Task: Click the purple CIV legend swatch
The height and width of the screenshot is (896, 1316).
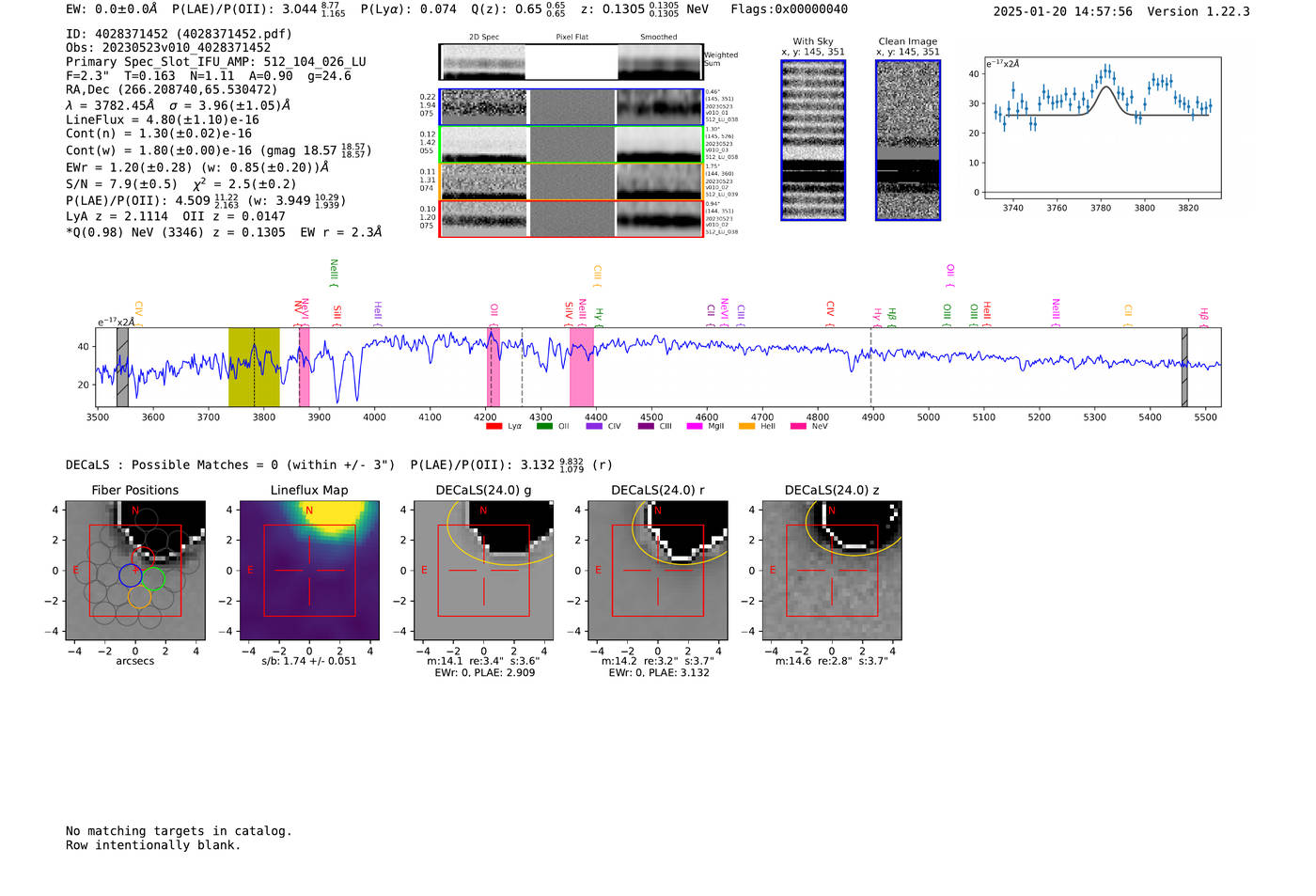Action: tap(594, 426)
